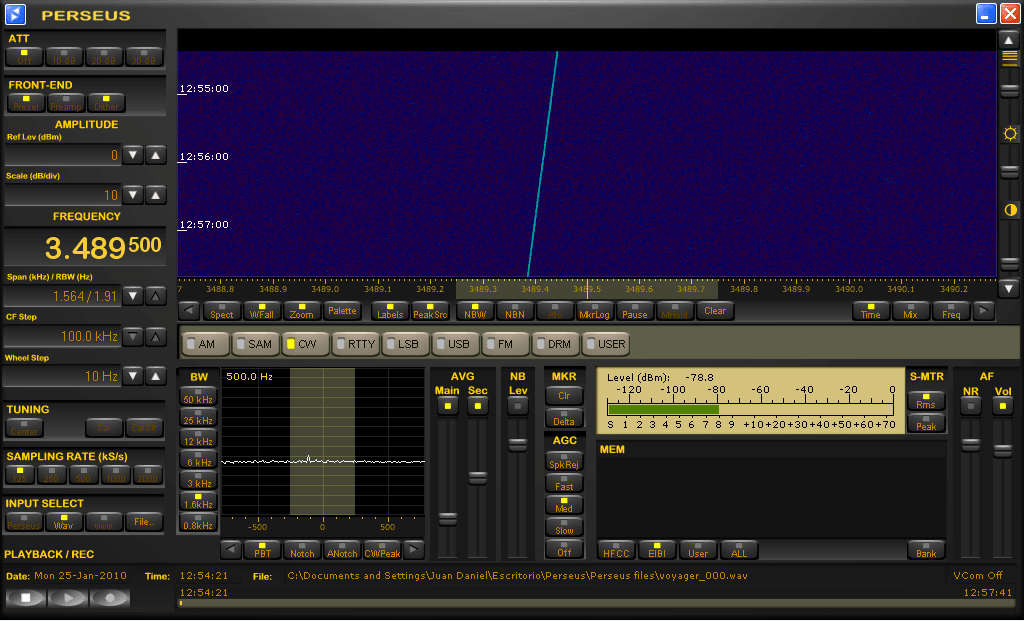Enable the Afc toggle

pos(555,311)
